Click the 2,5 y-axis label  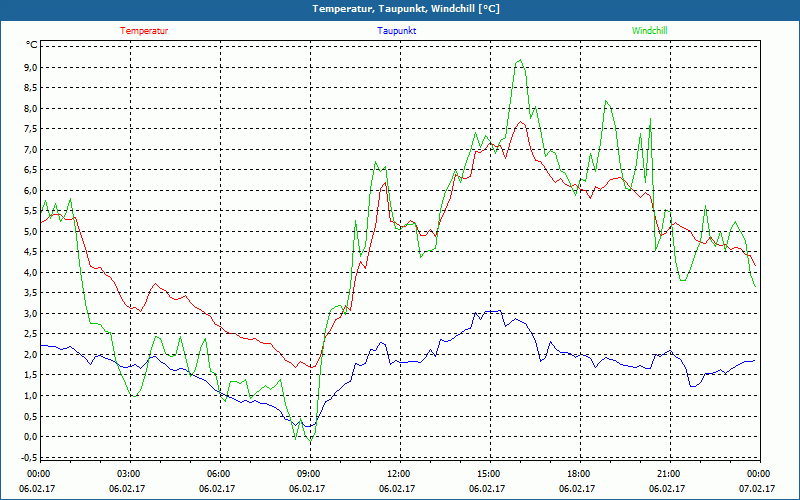(x=32, y=334)
